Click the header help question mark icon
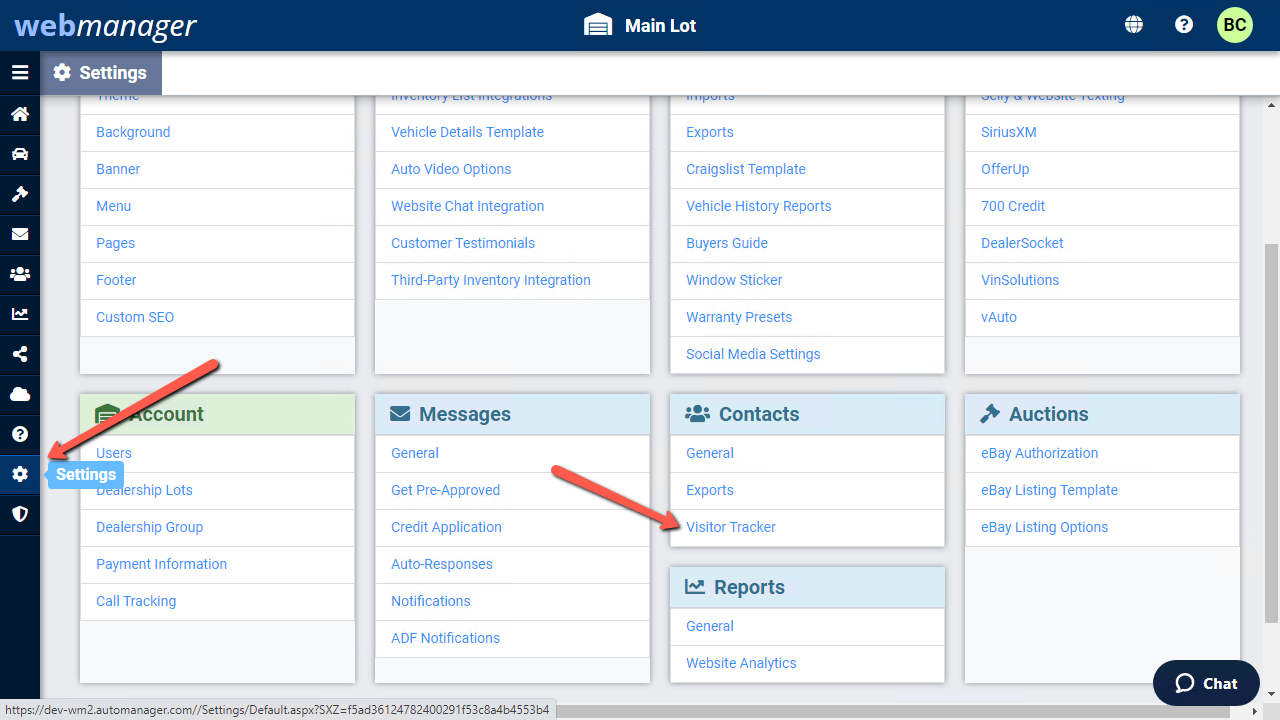 coord(1184,25)
